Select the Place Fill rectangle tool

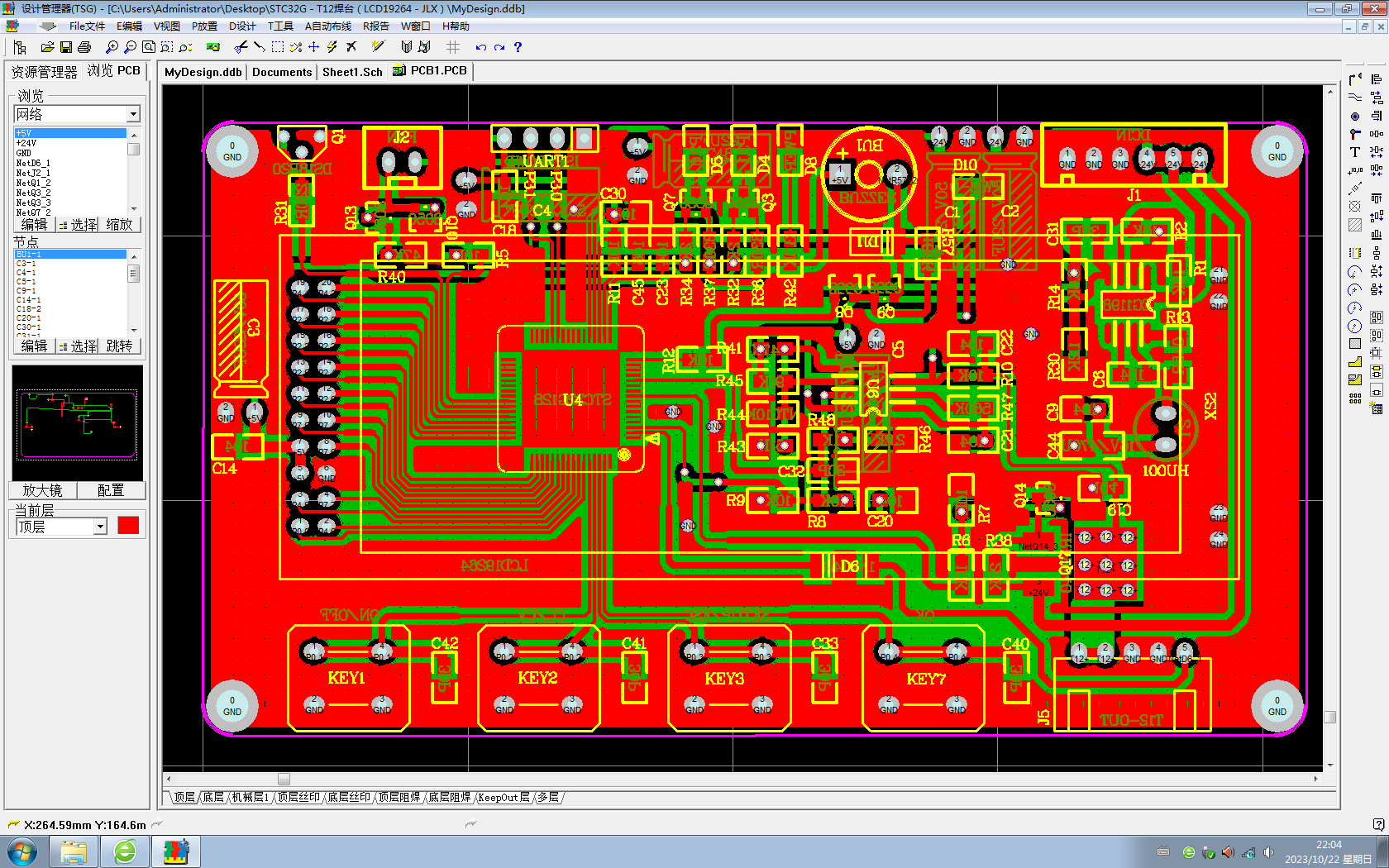(x=1355, y=343)
